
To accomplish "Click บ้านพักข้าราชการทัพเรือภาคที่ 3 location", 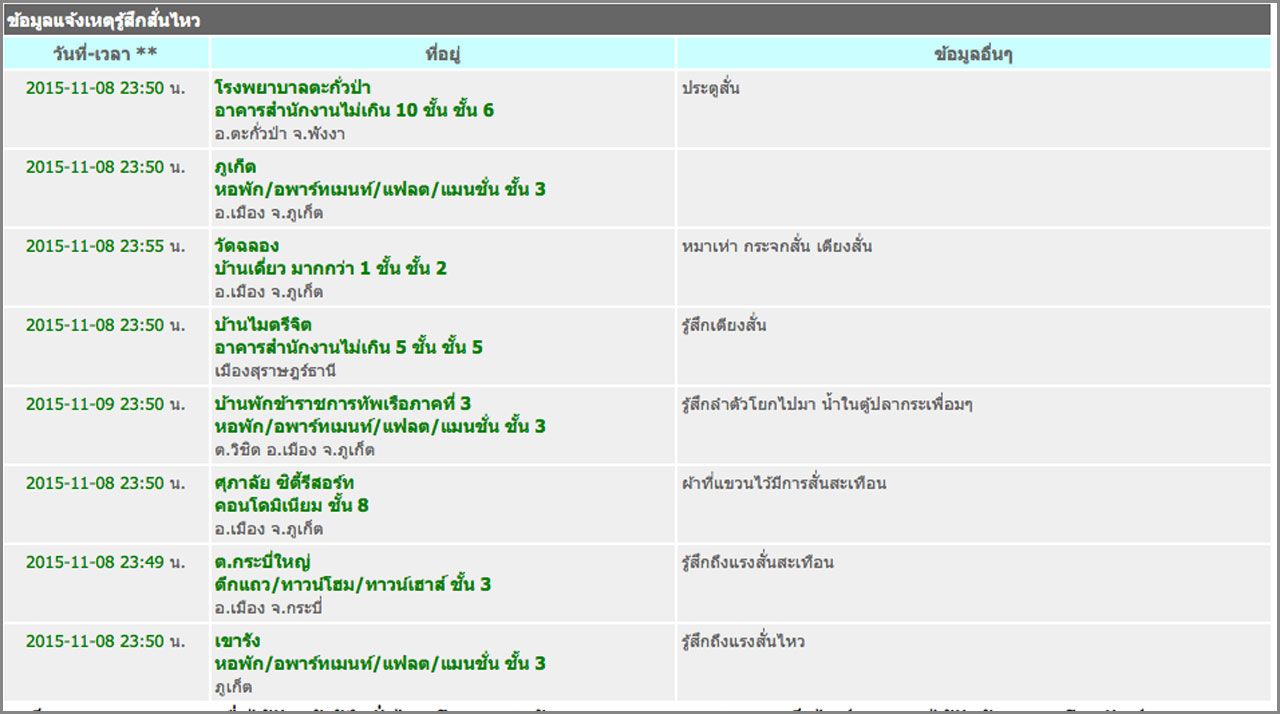I will tap(342, 404).
